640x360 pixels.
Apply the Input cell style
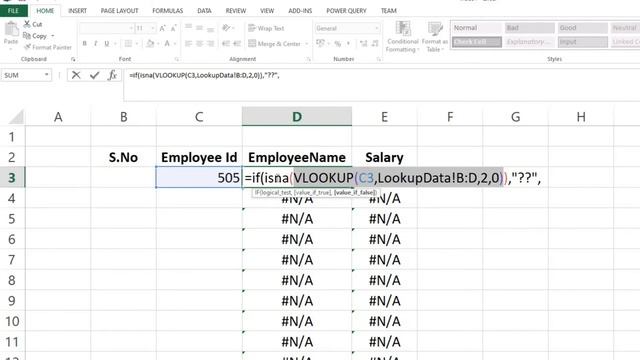[x=582, y=42]
